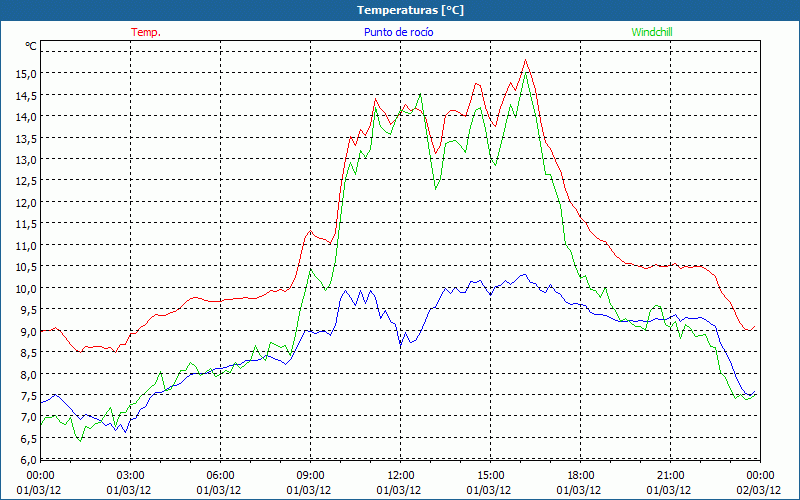Screen dimensions: 800x500
Task: Click the 02/03/12 date label
Action: pos(759,490)
